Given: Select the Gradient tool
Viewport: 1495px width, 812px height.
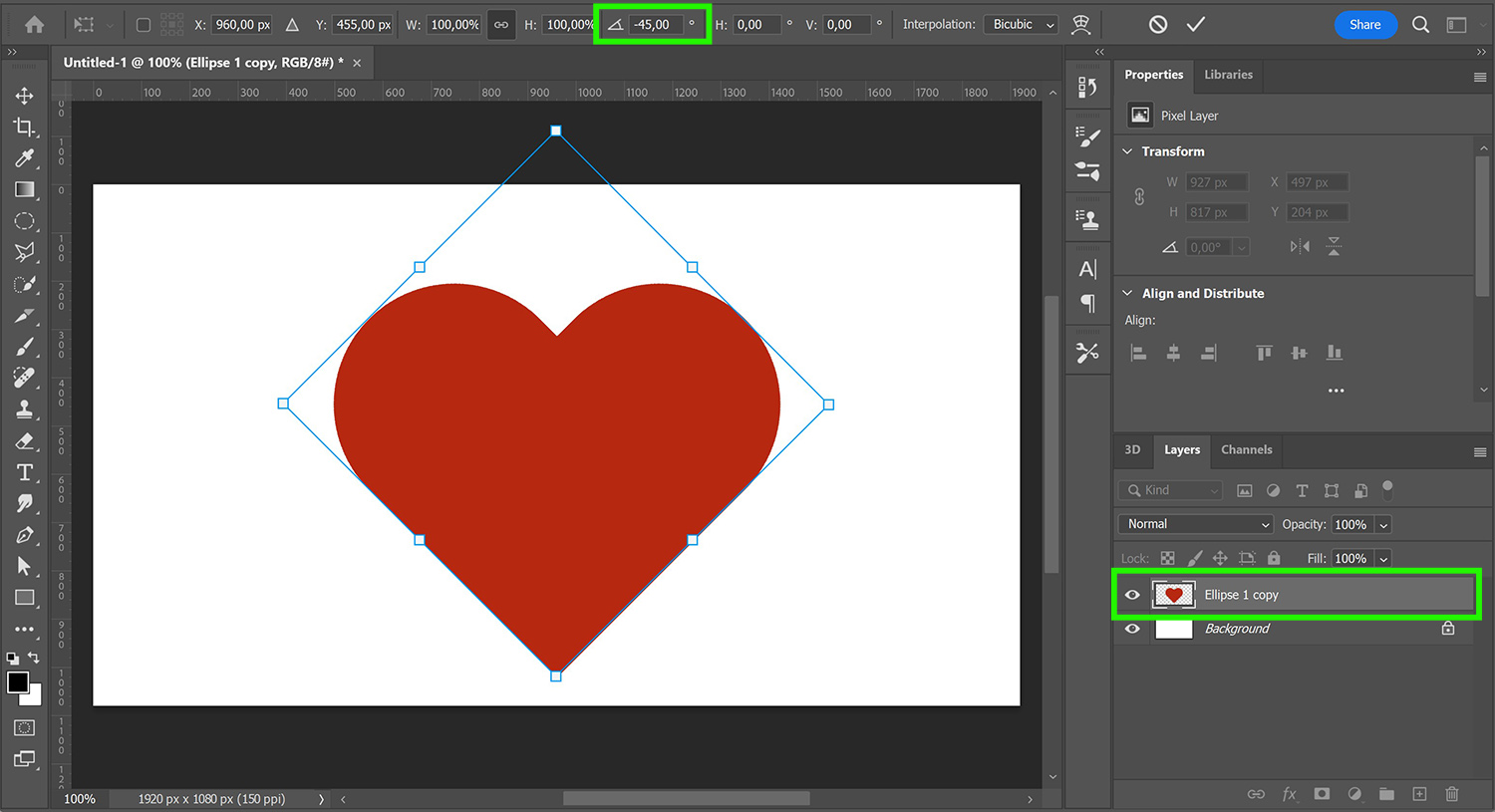Looking at the screenshot, I should 24,189.
